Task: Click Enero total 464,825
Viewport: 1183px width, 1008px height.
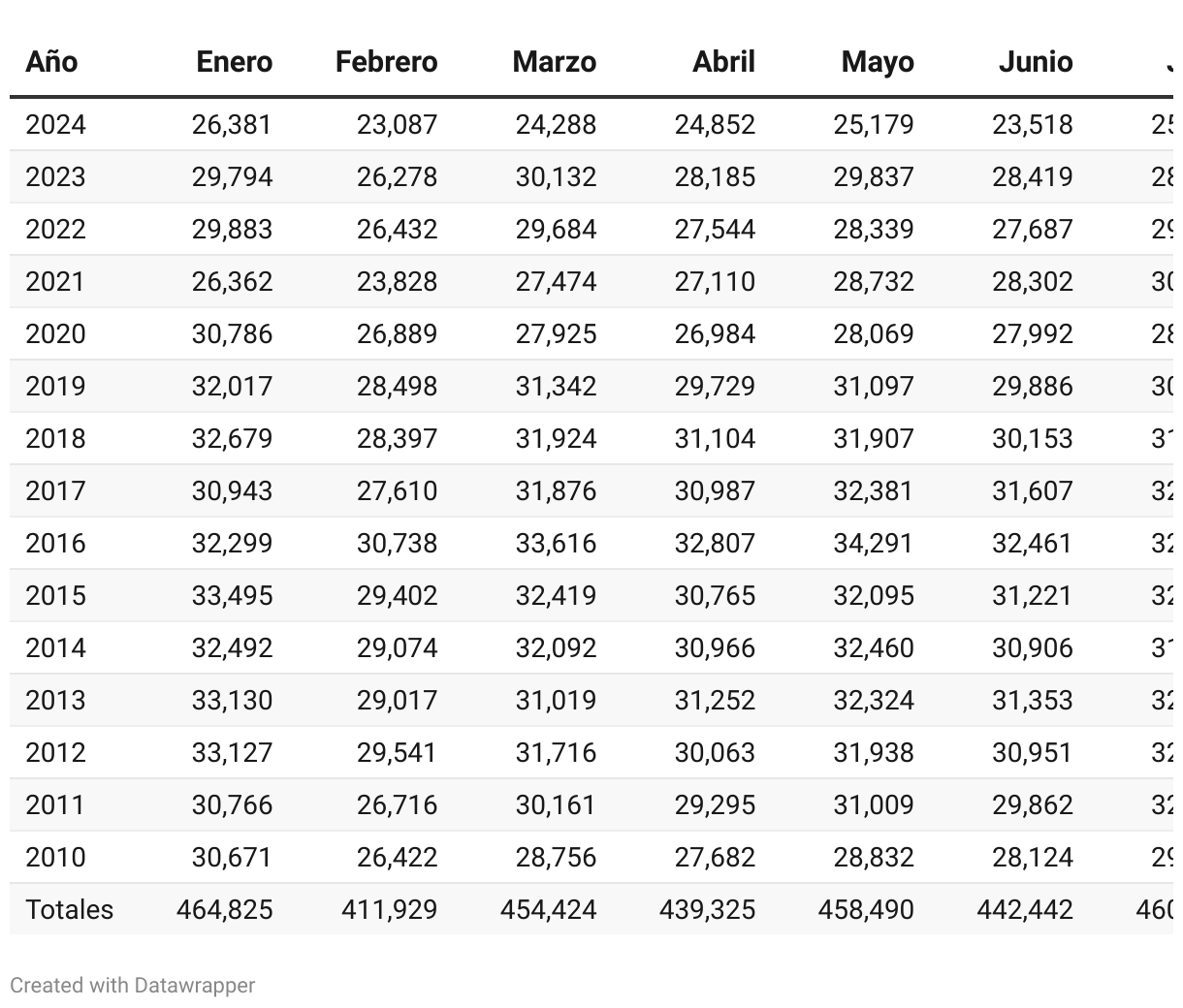Action: point(224,910)
